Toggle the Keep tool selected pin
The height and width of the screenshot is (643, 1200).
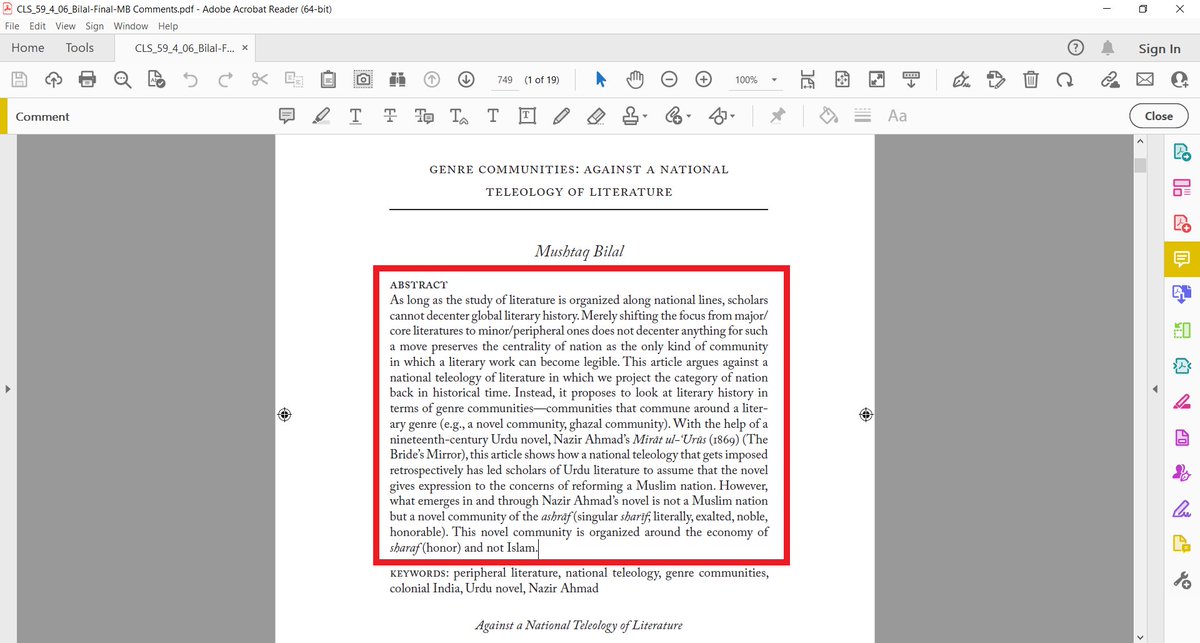pyautogui.click(x=777, y=116)
